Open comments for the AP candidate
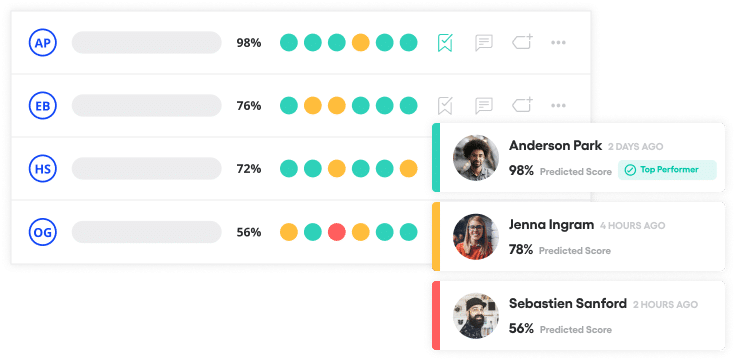The image size is (735, 360). (483, 43)
